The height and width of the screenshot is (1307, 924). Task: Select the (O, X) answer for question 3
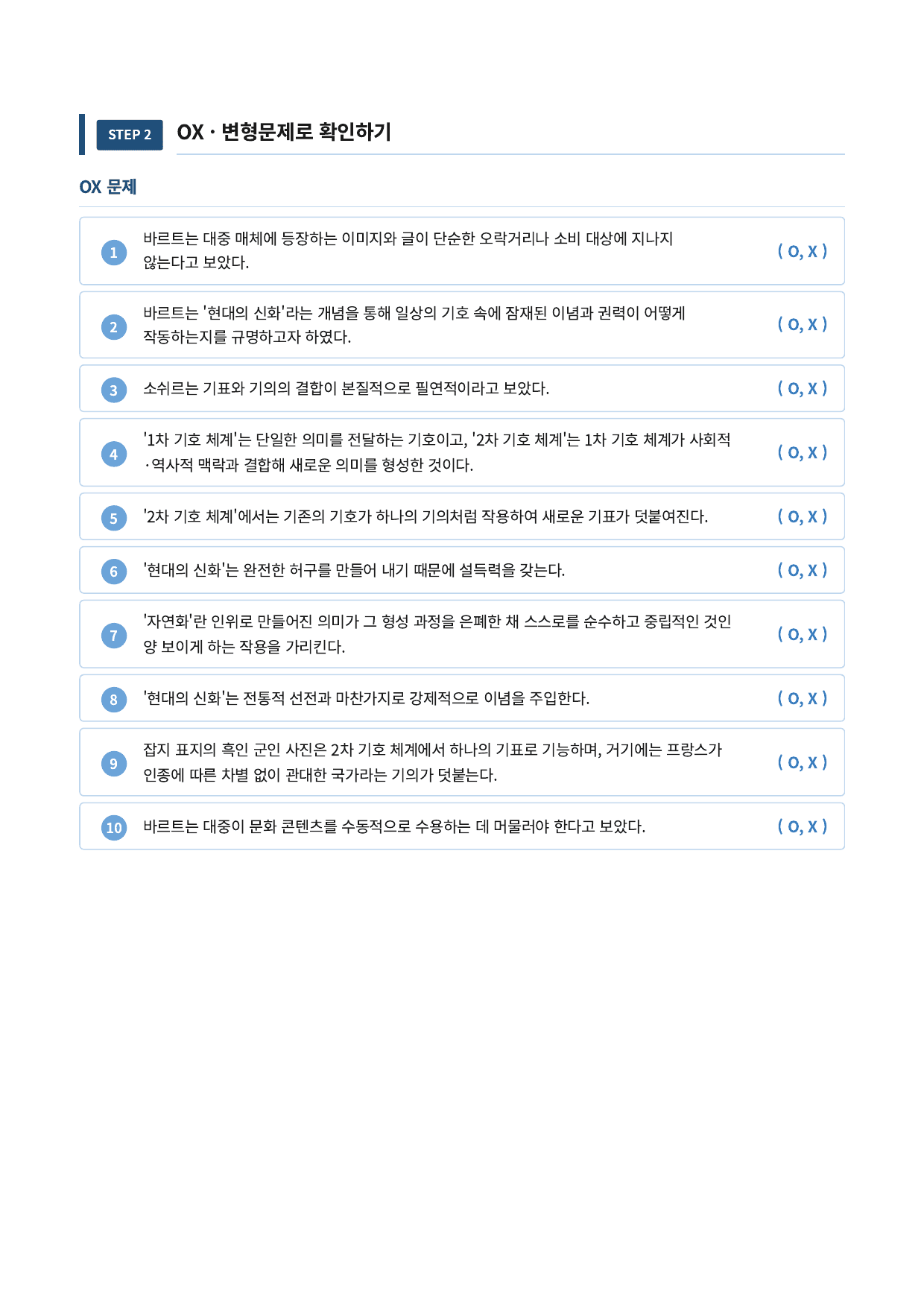click(x=803, y=388)
